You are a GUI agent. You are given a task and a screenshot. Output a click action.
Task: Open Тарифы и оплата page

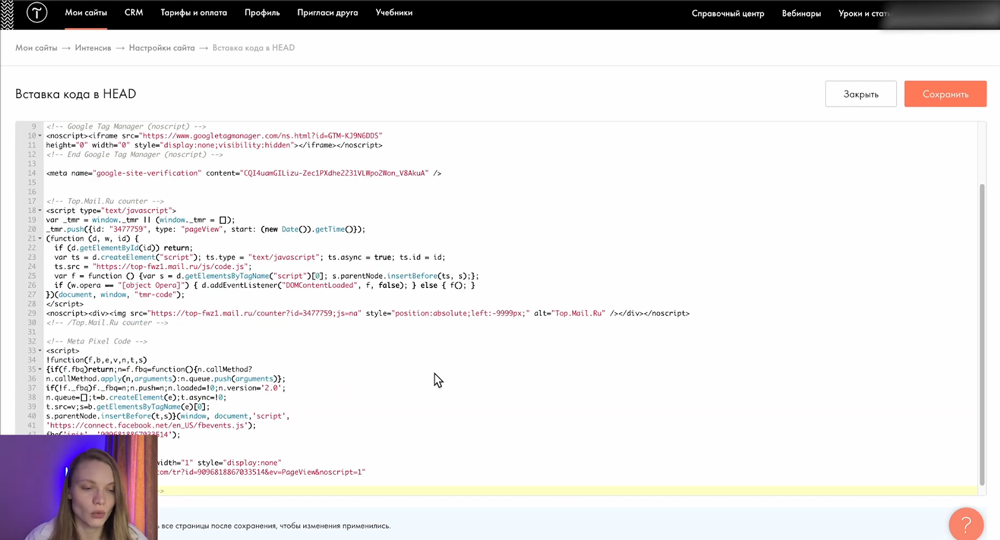pos(193,13)
